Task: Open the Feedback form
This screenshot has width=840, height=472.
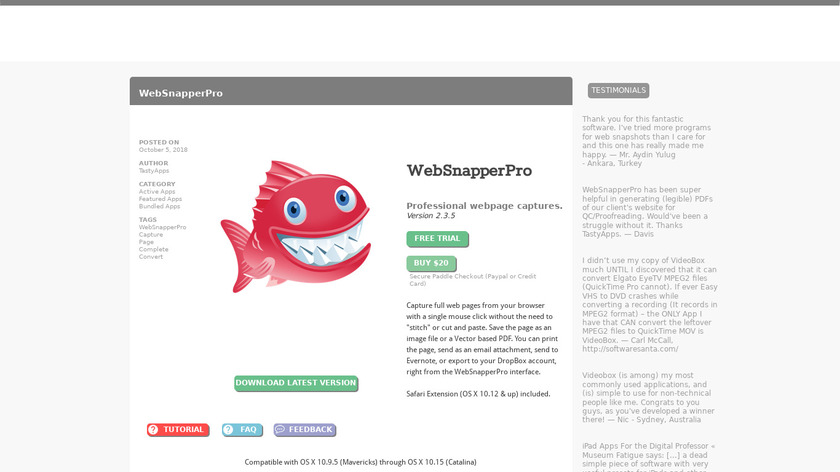Action: (305, 430)
